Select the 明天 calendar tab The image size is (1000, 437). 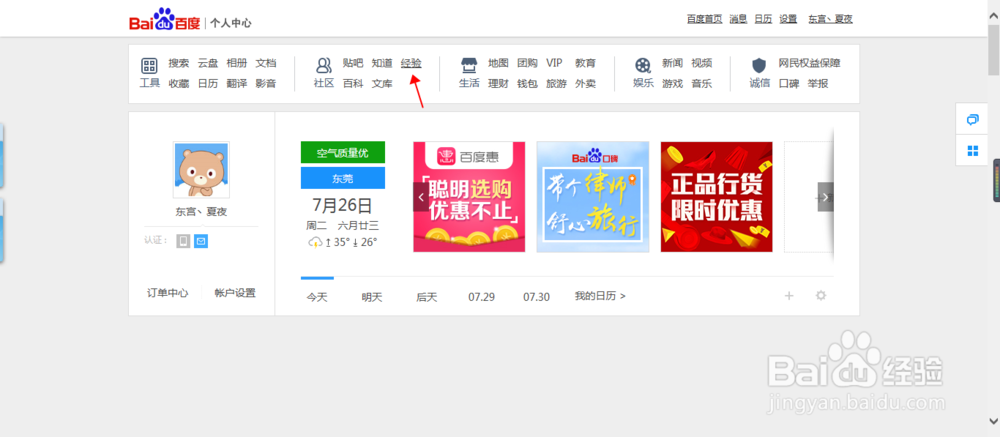[x=372, y=297]
